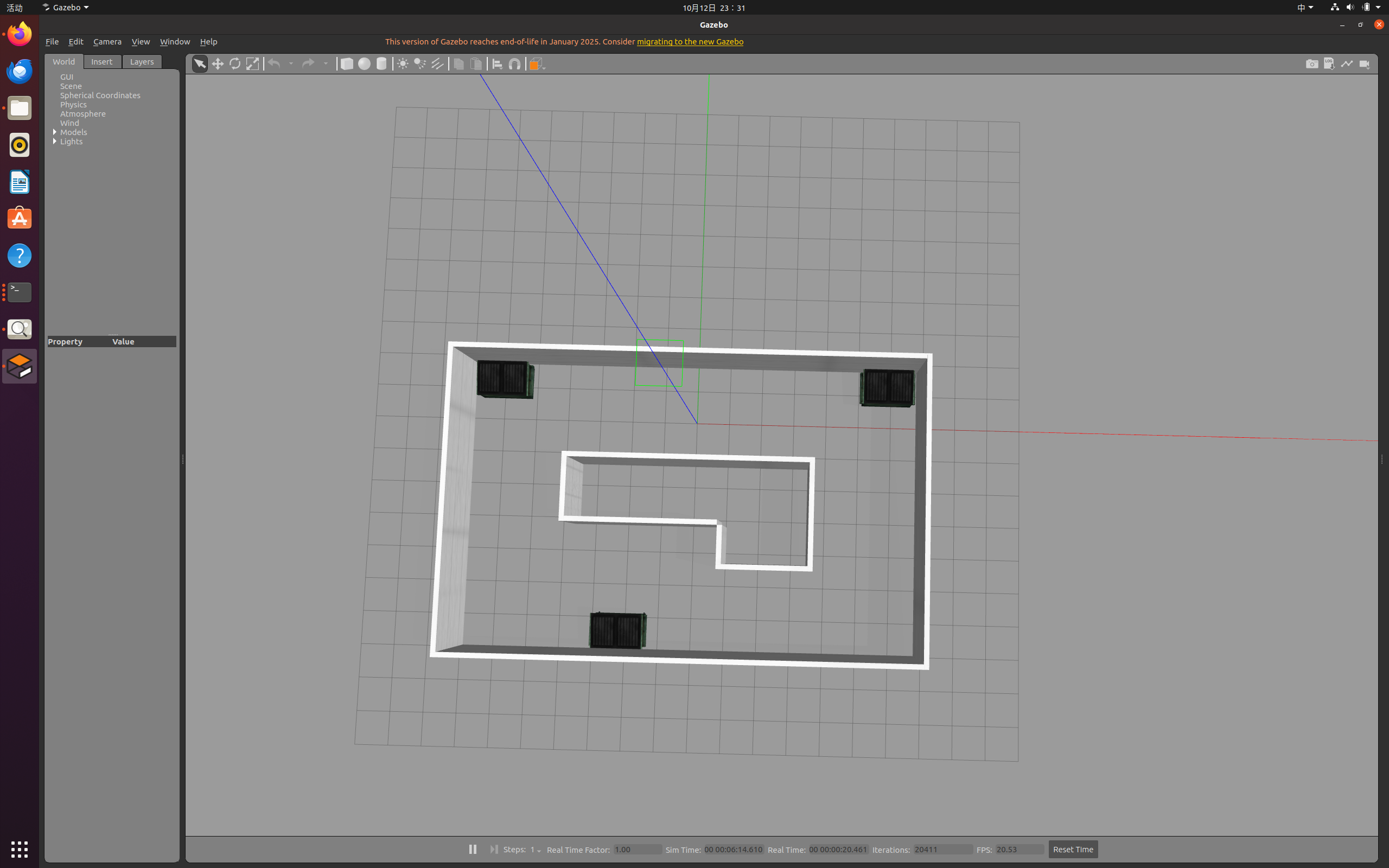Screen dimensions: 1389x868
Task: Toggle the snap magnet tool
Action: tap(515, 63)
